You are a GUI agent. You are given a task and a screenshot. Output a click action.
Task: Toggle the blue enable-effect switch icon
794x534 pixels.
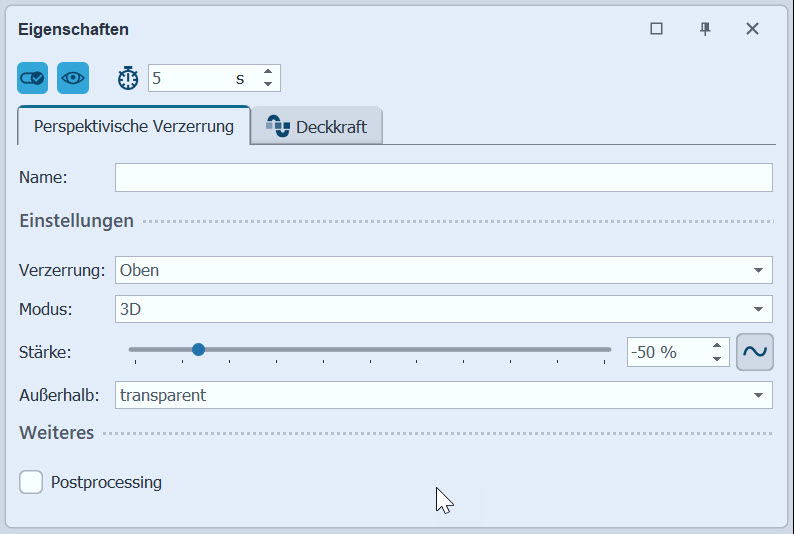pyautogui.click(x=33, y=77)
